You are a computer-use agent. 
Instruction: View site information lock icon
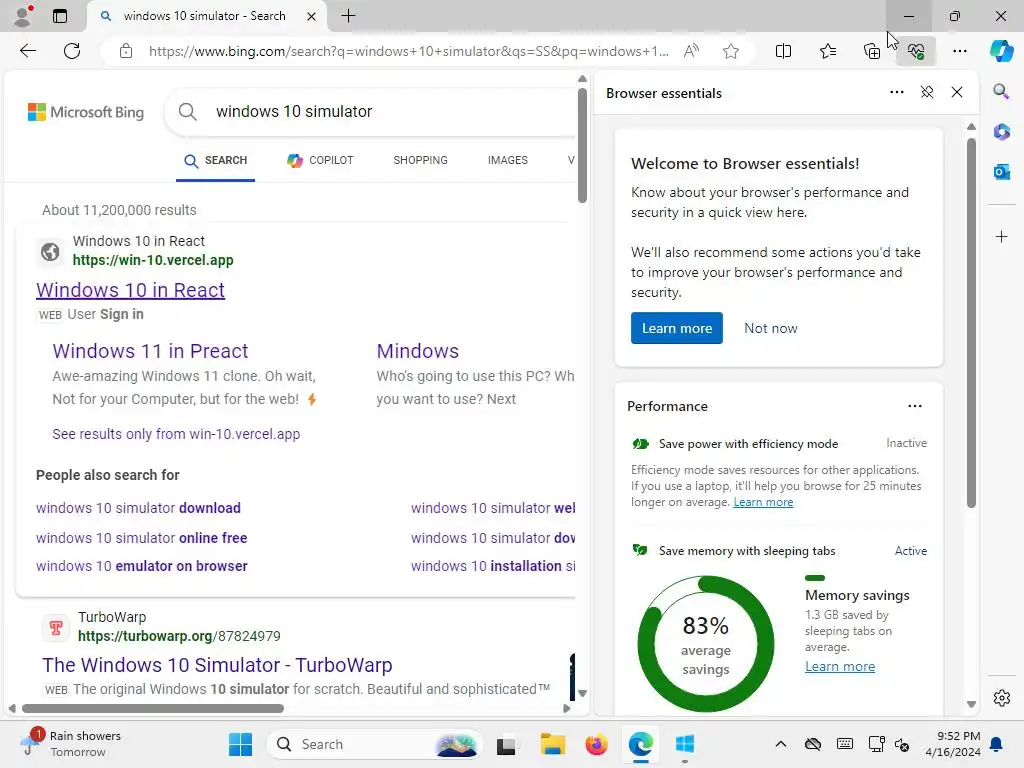click(x=126, y=51)
